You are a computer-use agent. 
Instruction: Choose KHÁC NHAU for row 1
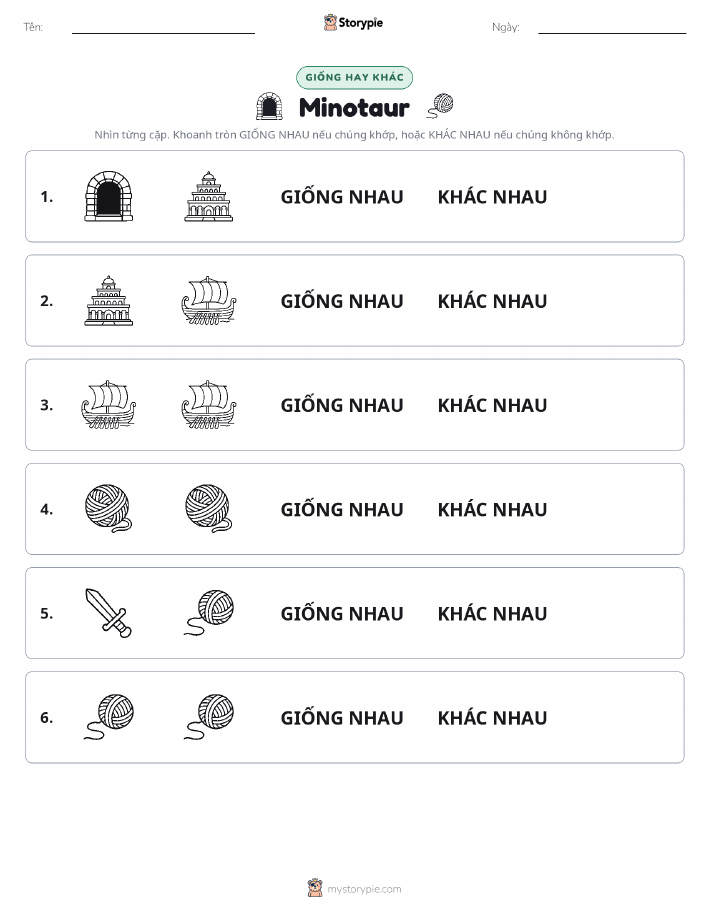[x=493, y=197]
